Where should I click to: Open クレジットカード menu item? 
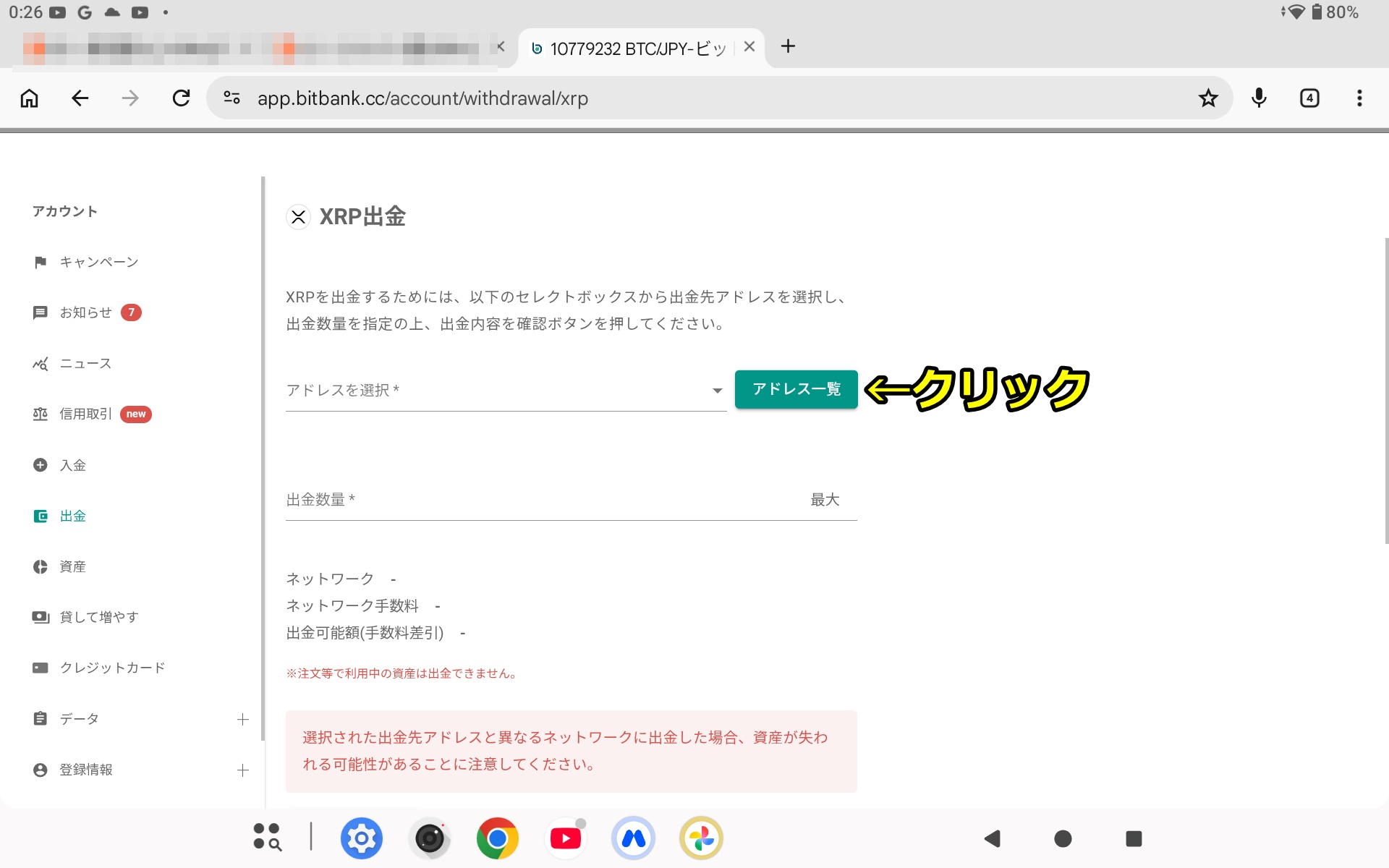coord(112,668)
